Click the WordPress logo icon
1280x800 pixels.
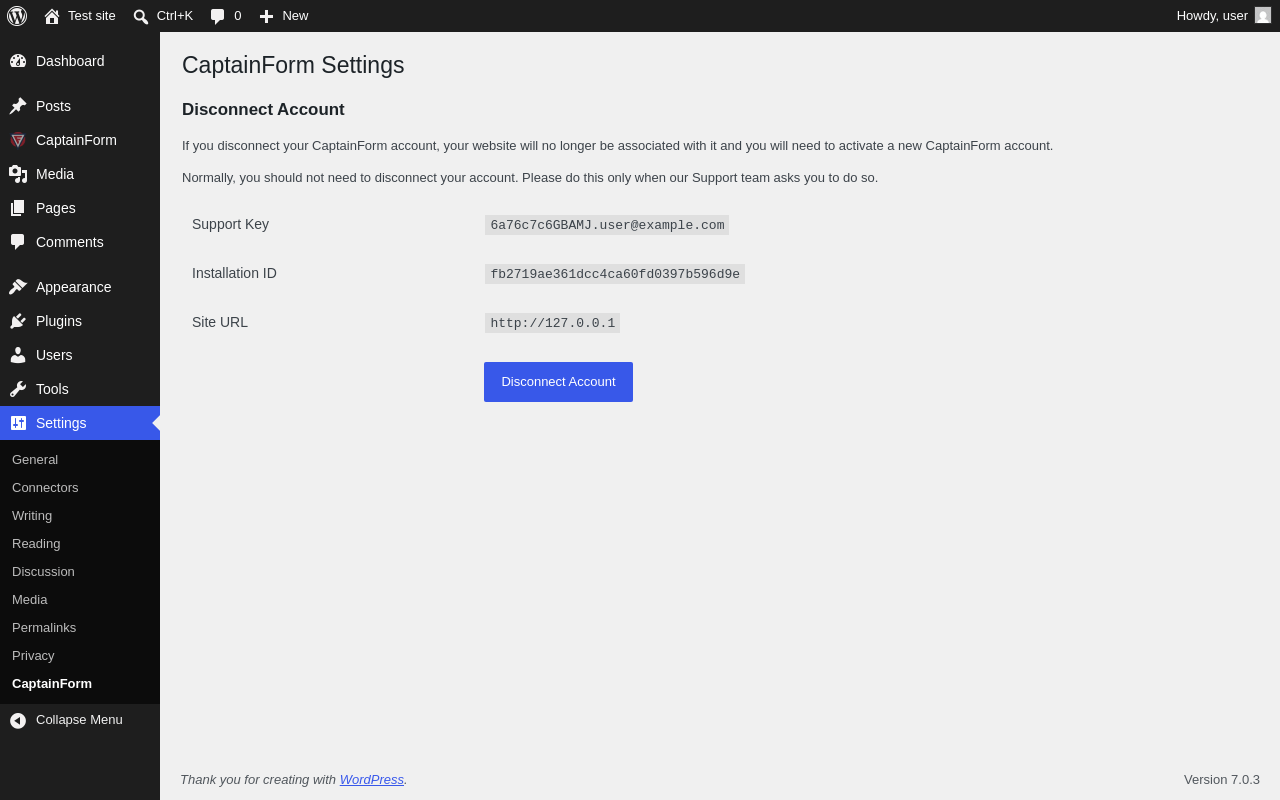coord(17,16)
